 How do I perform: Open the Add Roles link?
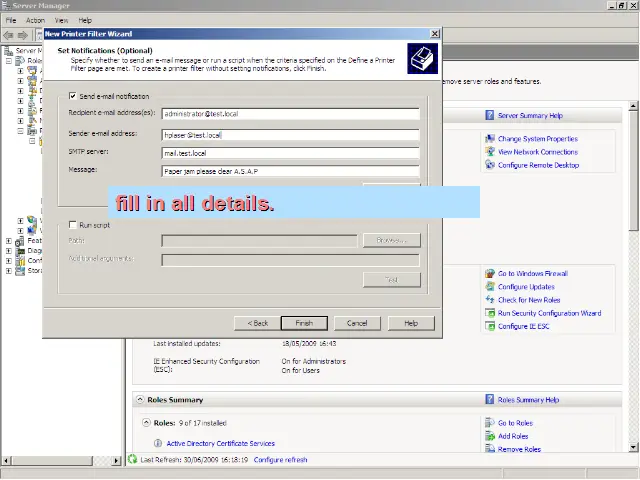[x=513, y=436]
